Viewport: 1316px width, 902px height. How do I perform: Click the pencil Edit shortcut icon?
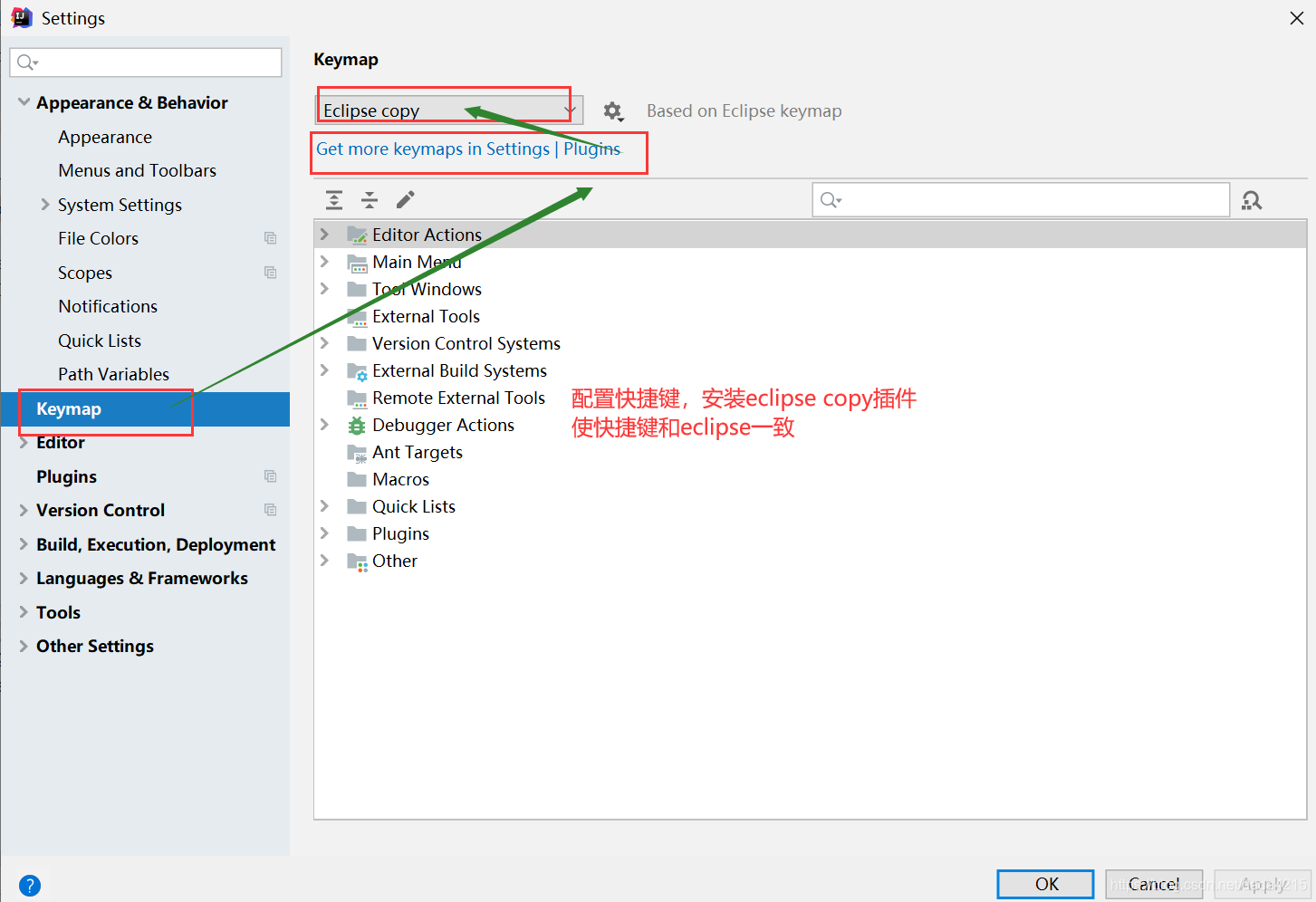pyautogui.click(x=406, y=199)
